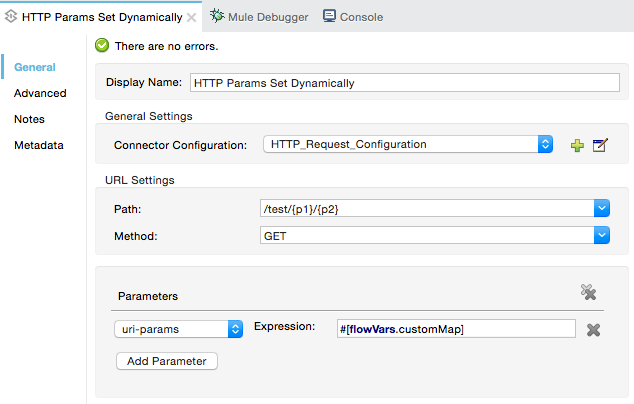
Task: Select the Advanced section in sidebar
Action: coord(40,93)
